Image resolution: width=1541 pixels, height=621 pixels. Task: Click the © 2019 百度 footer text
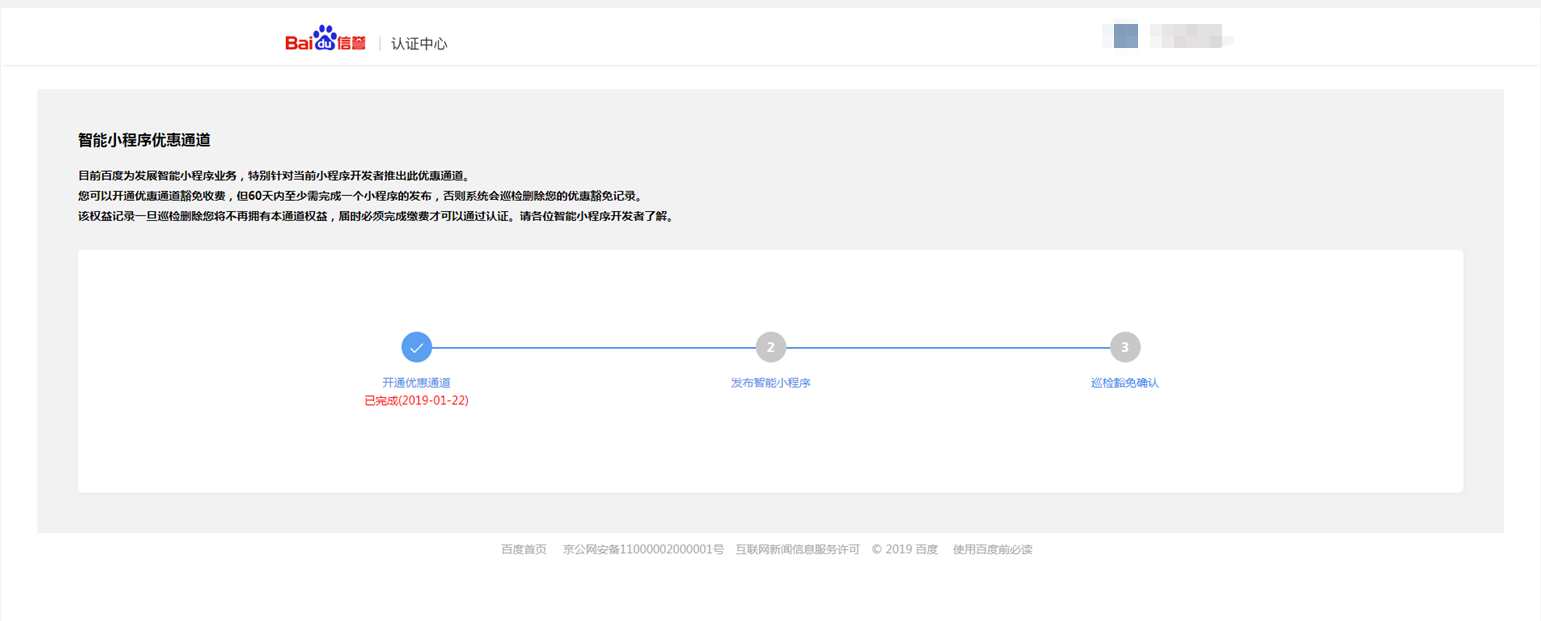905,549
